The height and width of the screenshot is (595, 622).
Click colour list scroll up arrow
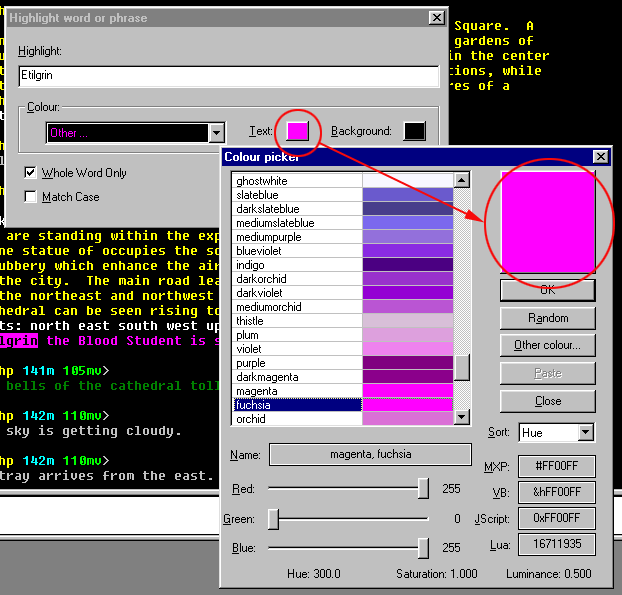click(462, 180)
